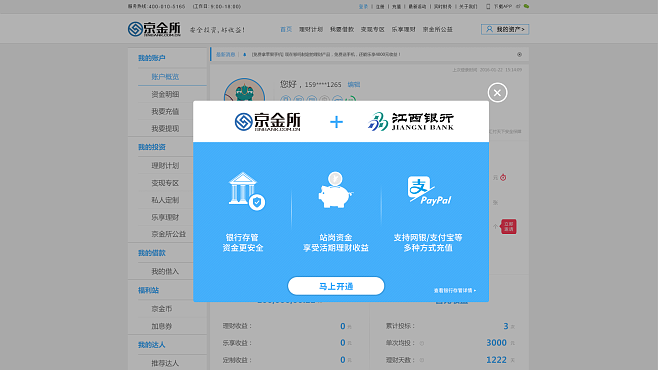This screenshot has height=370, width=658.
Task: Click the 京金所 logo in the page header
Action: pos(154,29)
